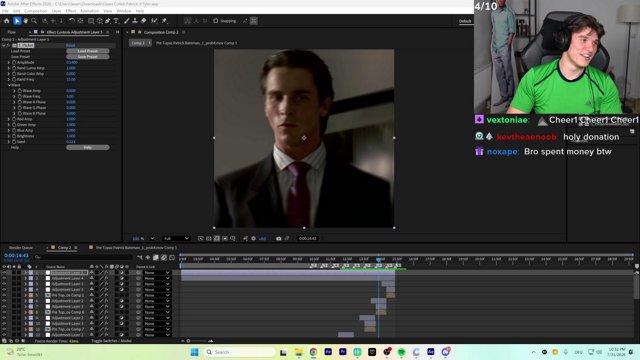Screen dimensions: 640x360
Task: Toggle stopwatch for Wave Freq property
Action: (20, 96)
